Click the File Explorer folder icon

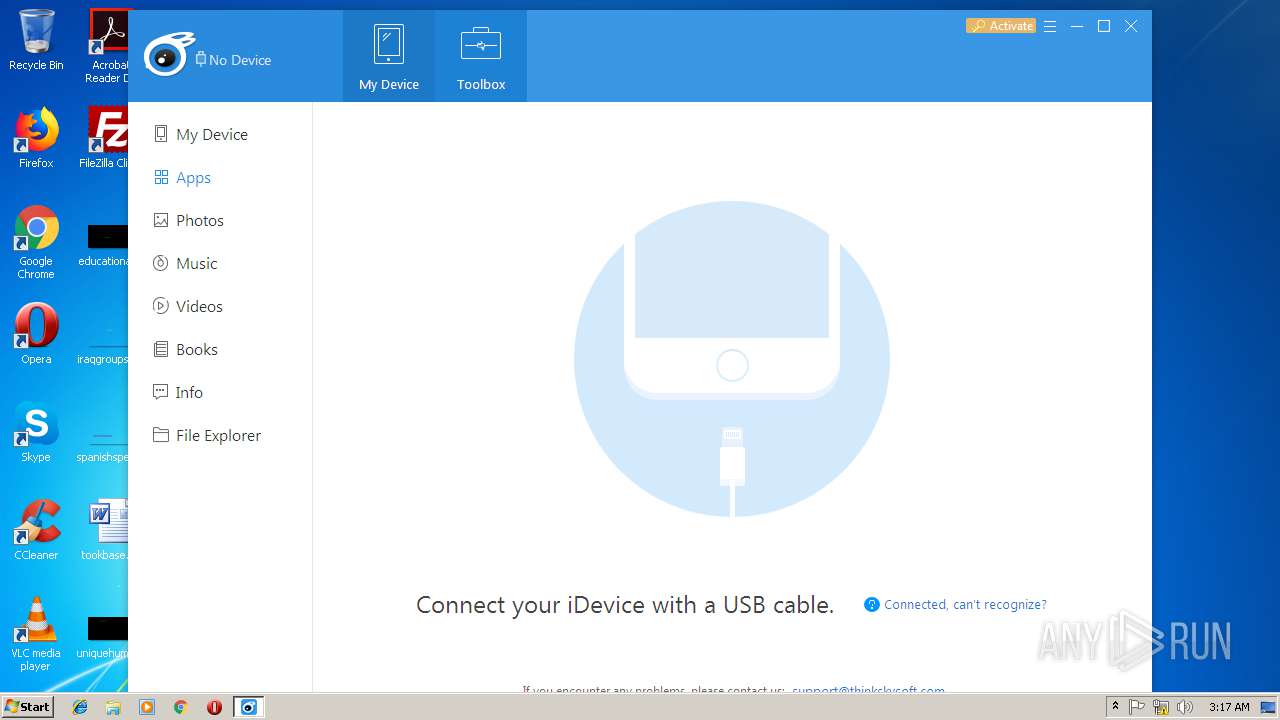pyautogui.click(x=160, y=435)
